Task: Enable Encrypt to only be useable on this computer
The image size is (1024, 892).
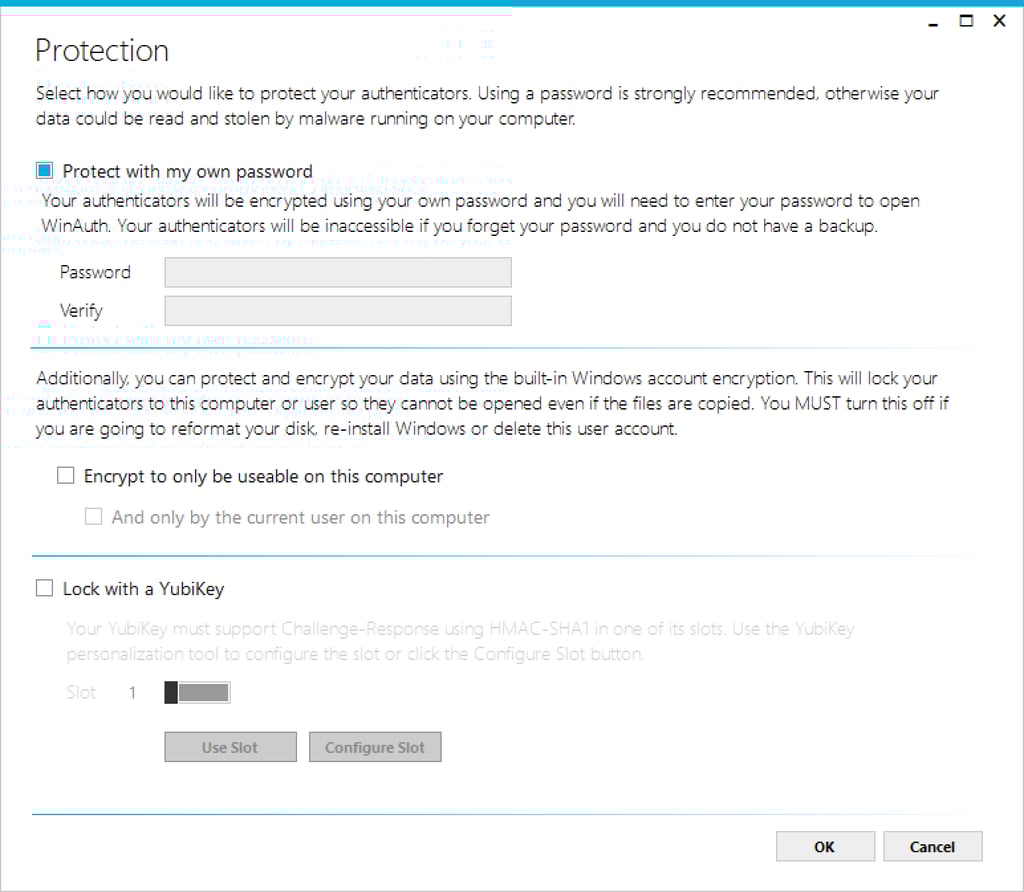Action: [65, 475]
